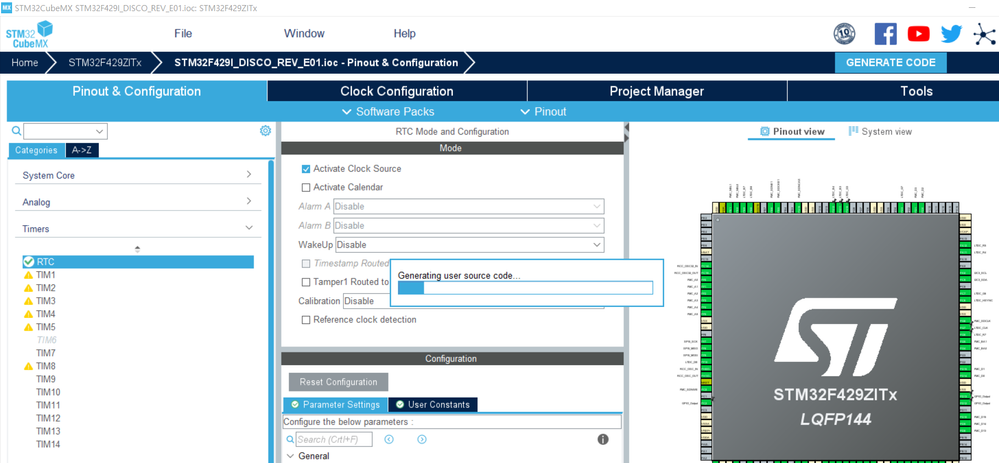The height and width of the screenshot is (463, 999).
Task: Open the User Constants tab
Action: pos(433,404)
